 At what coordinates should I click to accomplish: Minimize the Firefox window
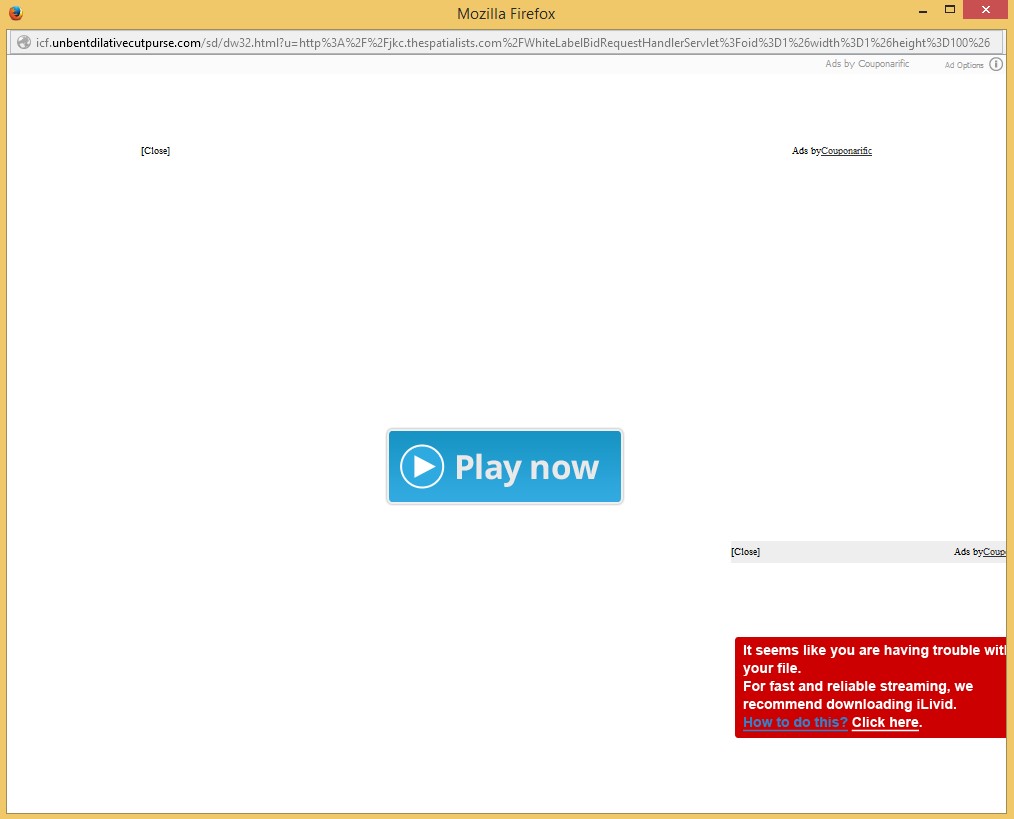(x=921, y=10)
